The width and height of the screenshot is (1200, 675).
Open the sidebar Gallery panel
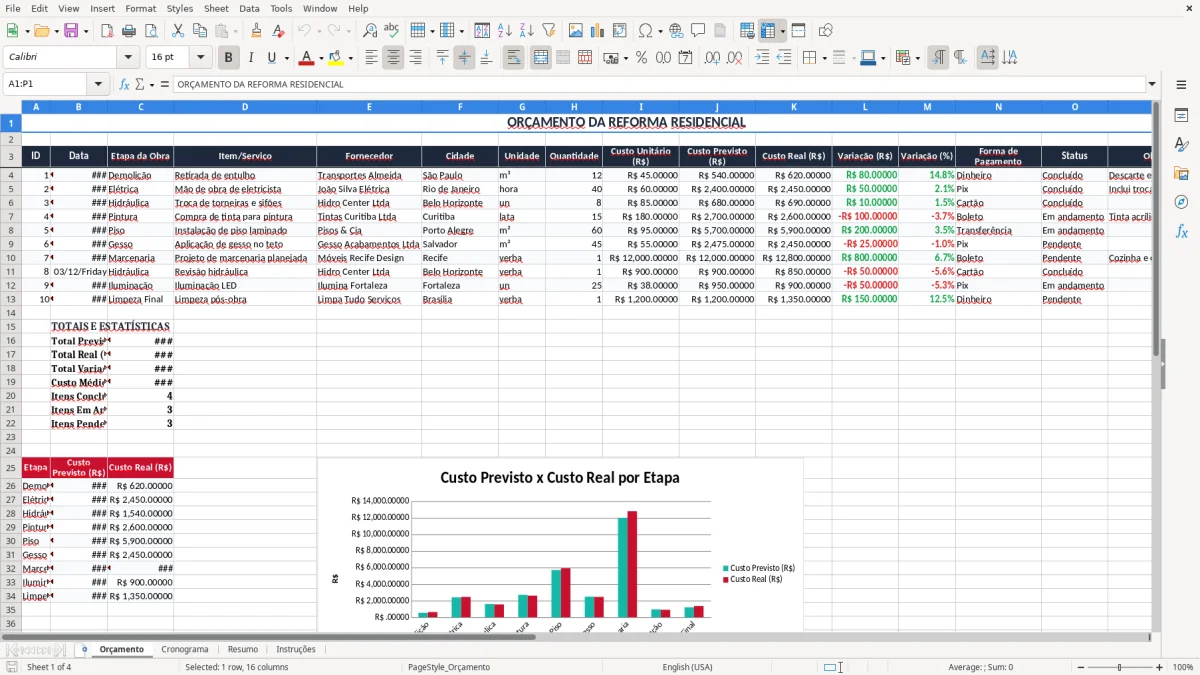(x=1181, y=173)
